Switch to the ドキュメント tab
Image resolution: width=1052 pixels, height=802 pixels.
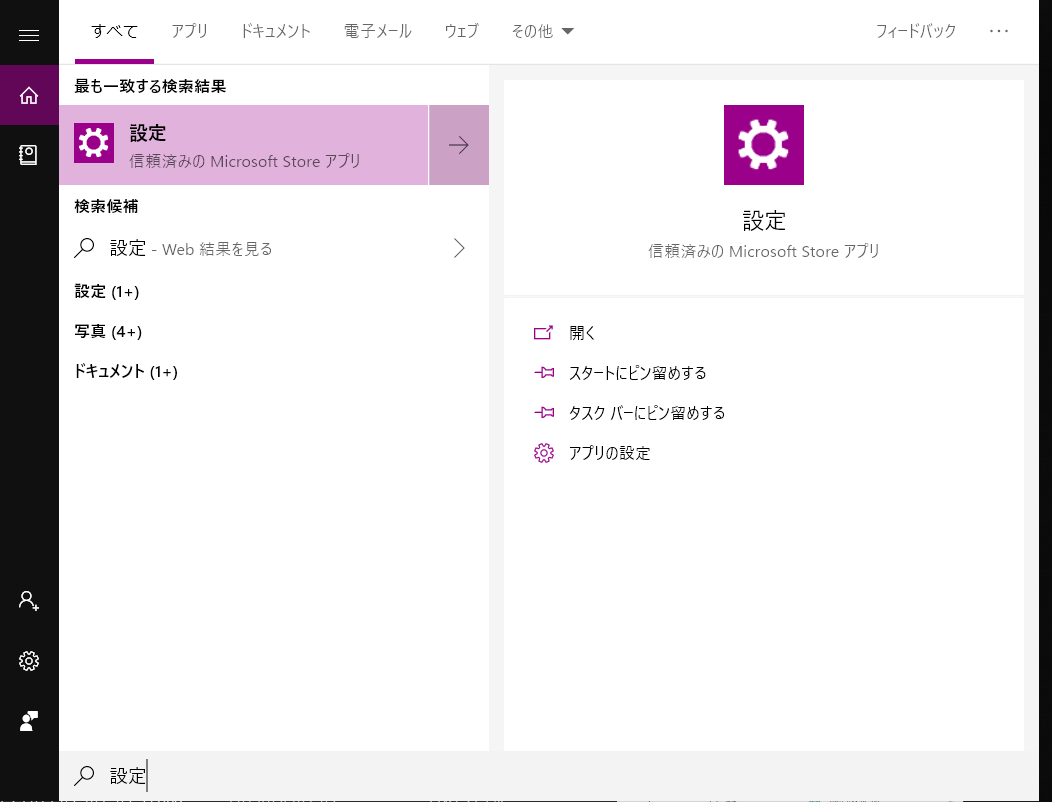coord(276,31)
